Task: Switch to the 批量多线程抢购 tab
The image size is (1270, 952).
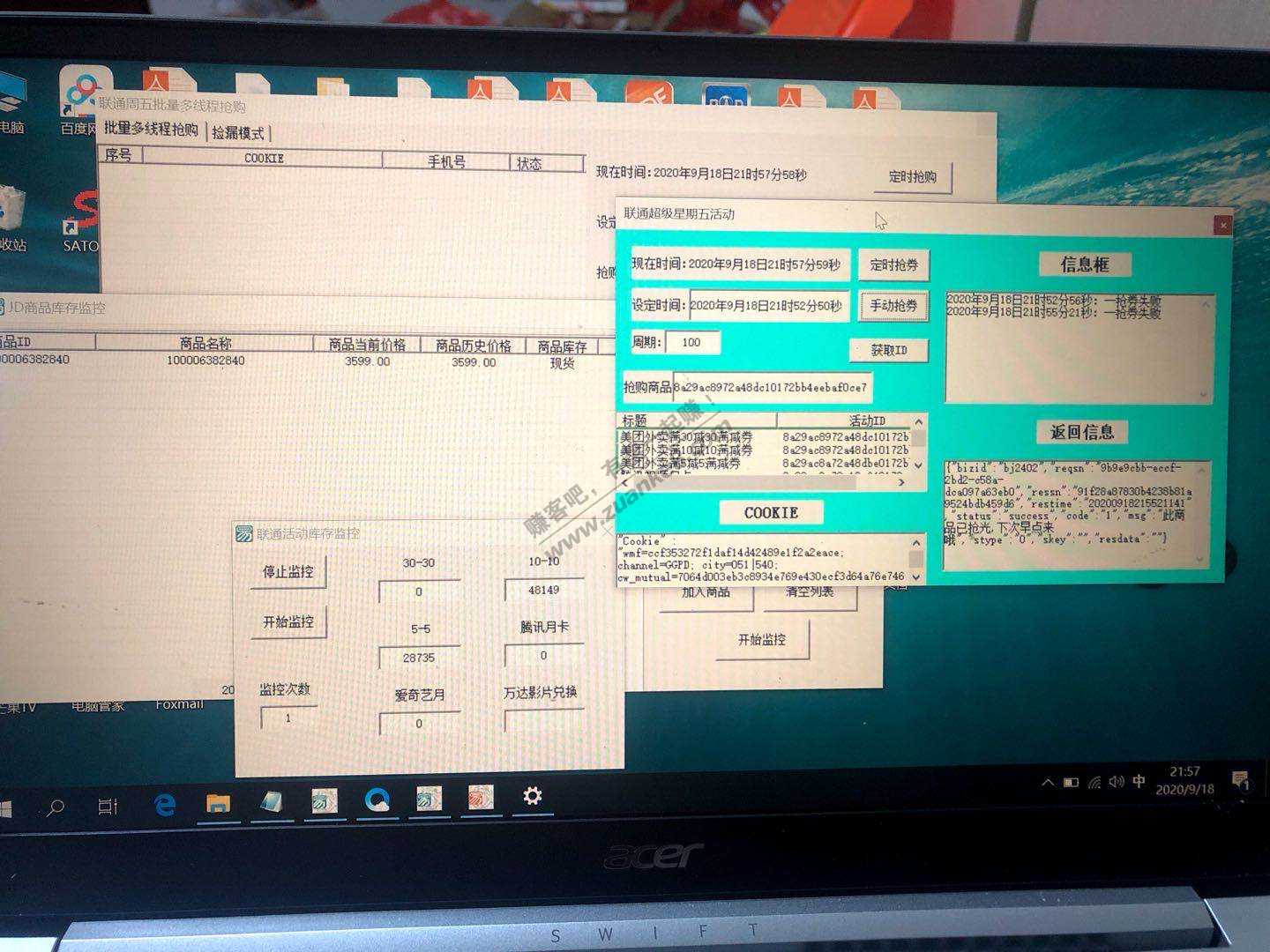Action: coord(152,129)
